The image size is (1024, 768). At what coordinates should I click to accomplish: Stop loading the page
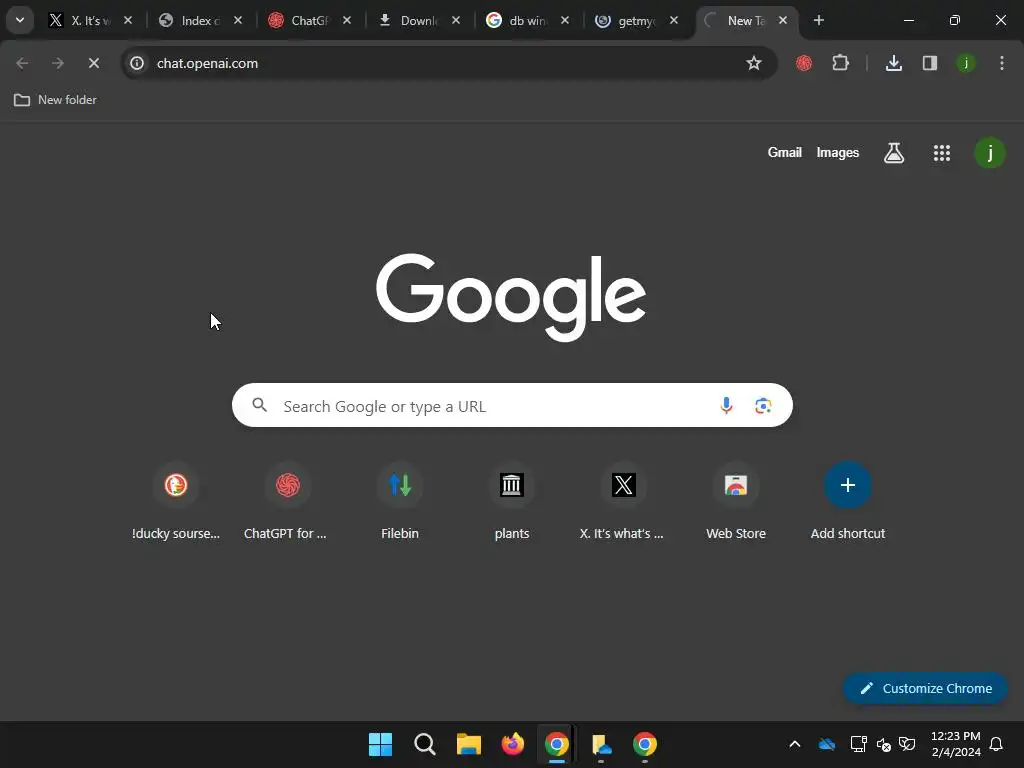(x=94, y=63)
